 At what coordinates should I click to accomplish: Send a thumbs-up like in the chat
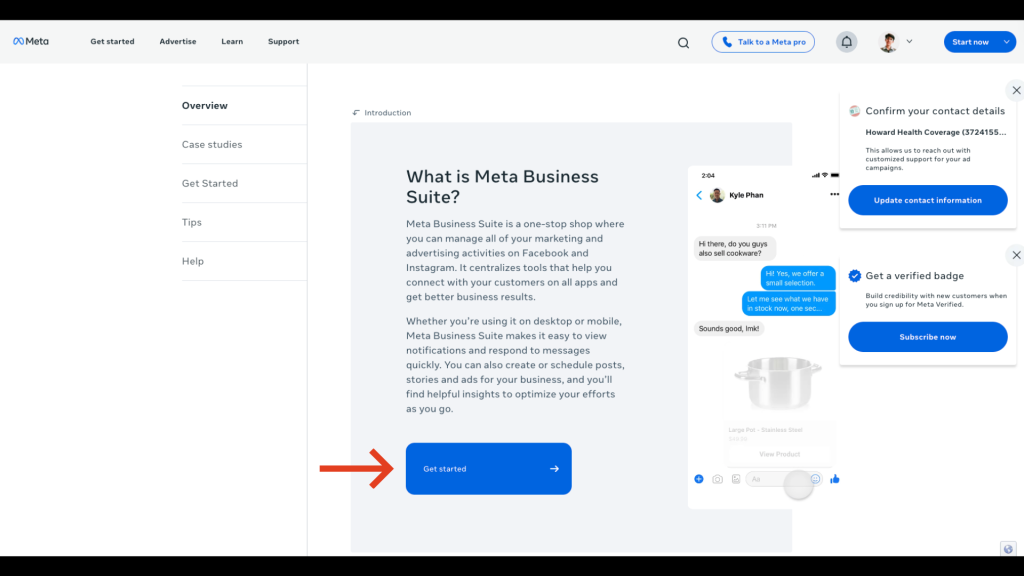[834, 479]
